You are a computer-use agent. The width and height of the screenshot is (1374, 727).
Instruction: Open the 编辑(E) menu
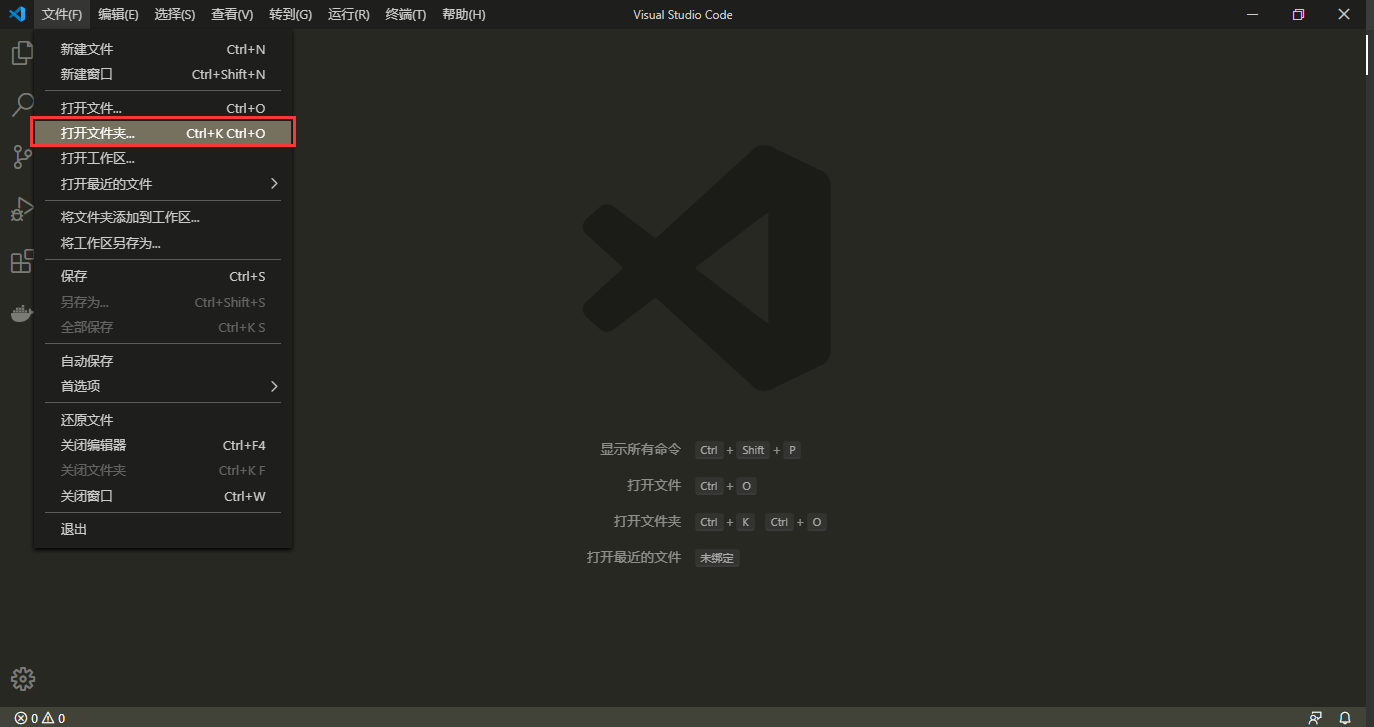(x=118, y=14)
